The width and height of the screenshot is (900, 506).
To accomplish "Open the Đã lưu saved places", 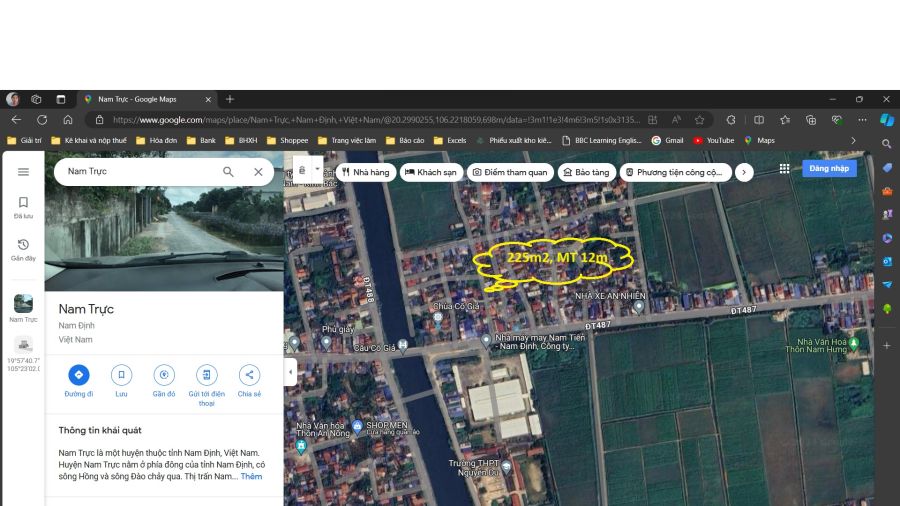I will pyautogui.click(x=23, y=207).
